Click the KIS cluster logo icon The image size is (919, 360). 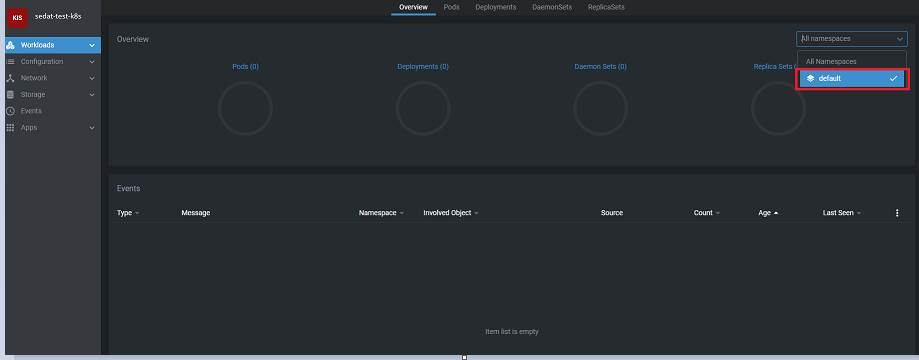(18, 17)
